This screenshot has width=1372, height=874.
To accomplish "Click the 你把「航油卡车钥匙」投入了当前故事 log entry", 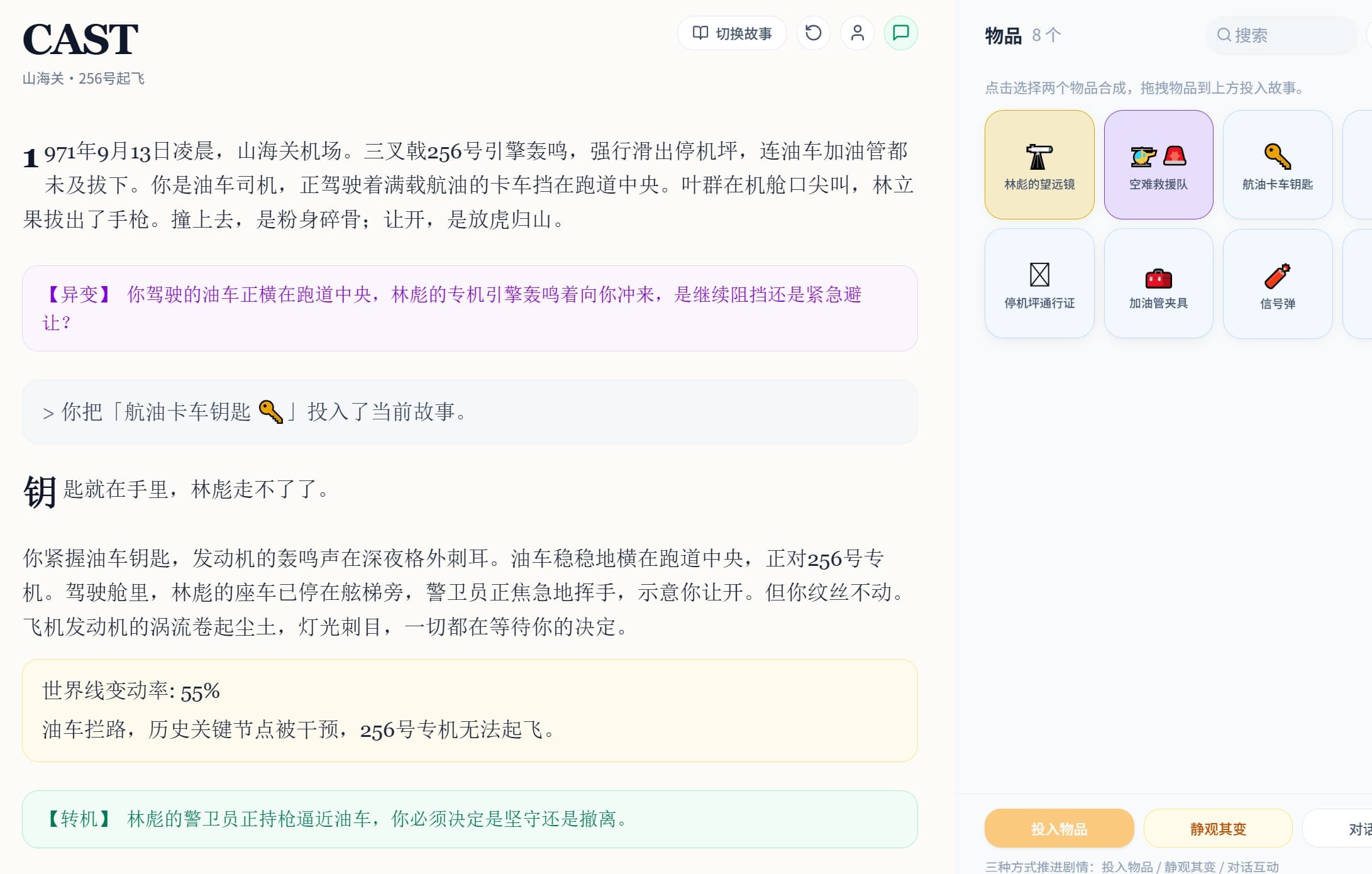I will point(470,412).
